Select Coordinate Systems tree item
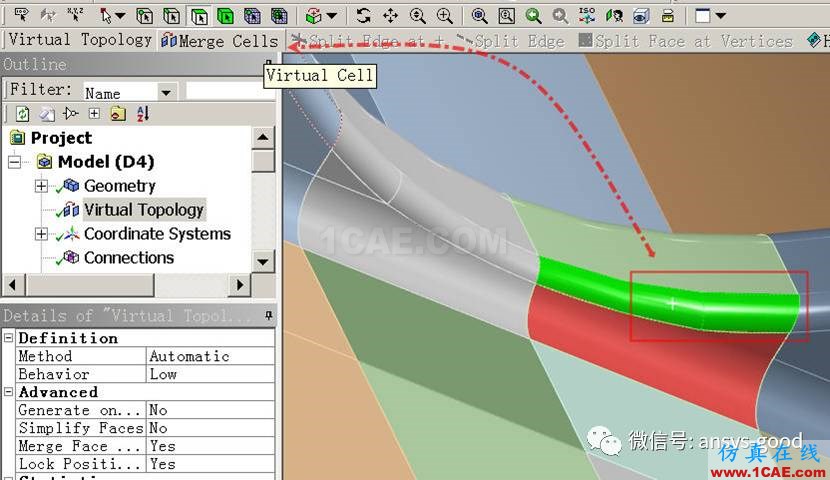 click(x=157, y=234)
